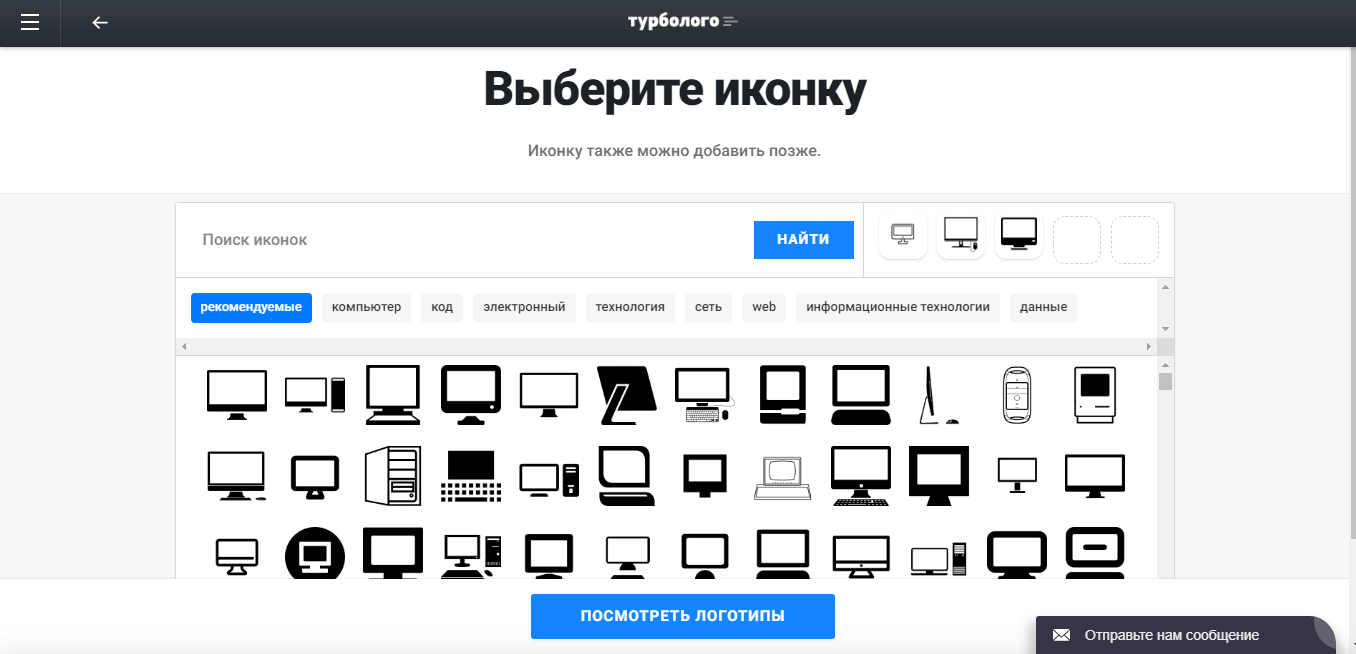Image resolution: width=1356 pixels, height=654 pixels.
Task: Choose the round black circle monitor icon
Action: pos(314,554)
